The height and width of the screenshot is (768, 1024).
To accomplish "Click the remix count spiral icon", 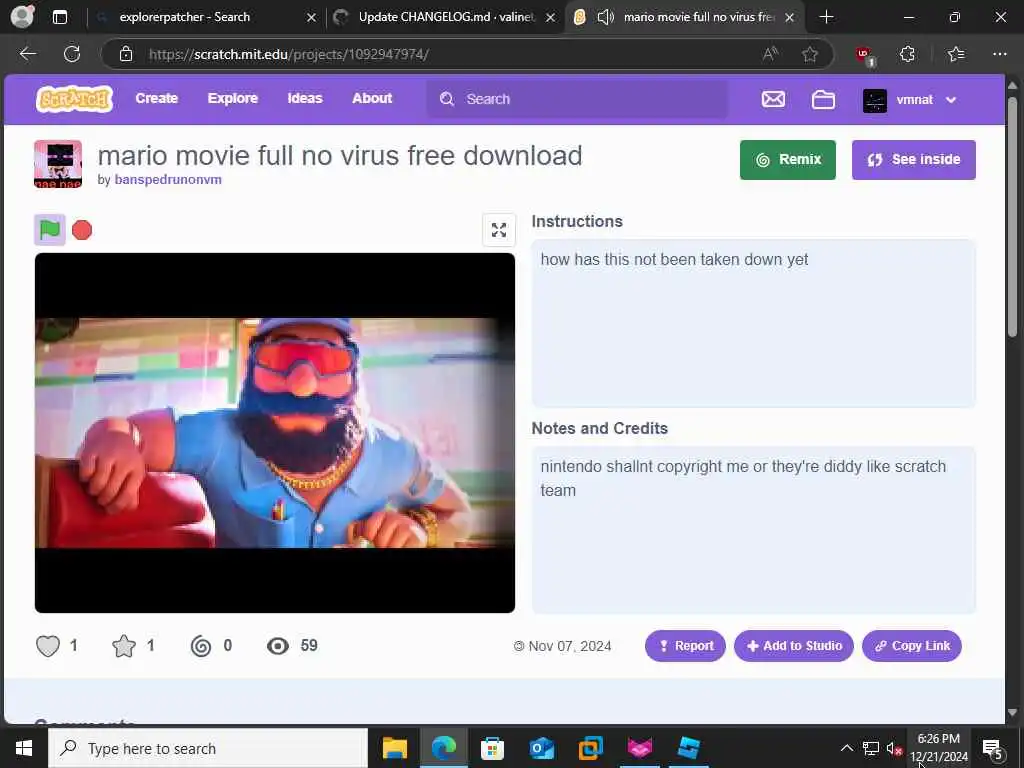I will tap(201, 646).
